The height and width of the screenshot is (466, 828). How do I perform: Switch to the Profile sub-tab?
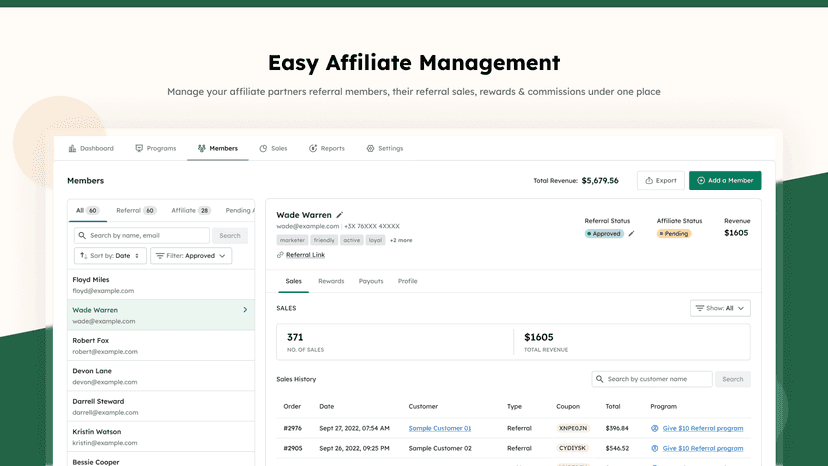click(x=408, y=281)
